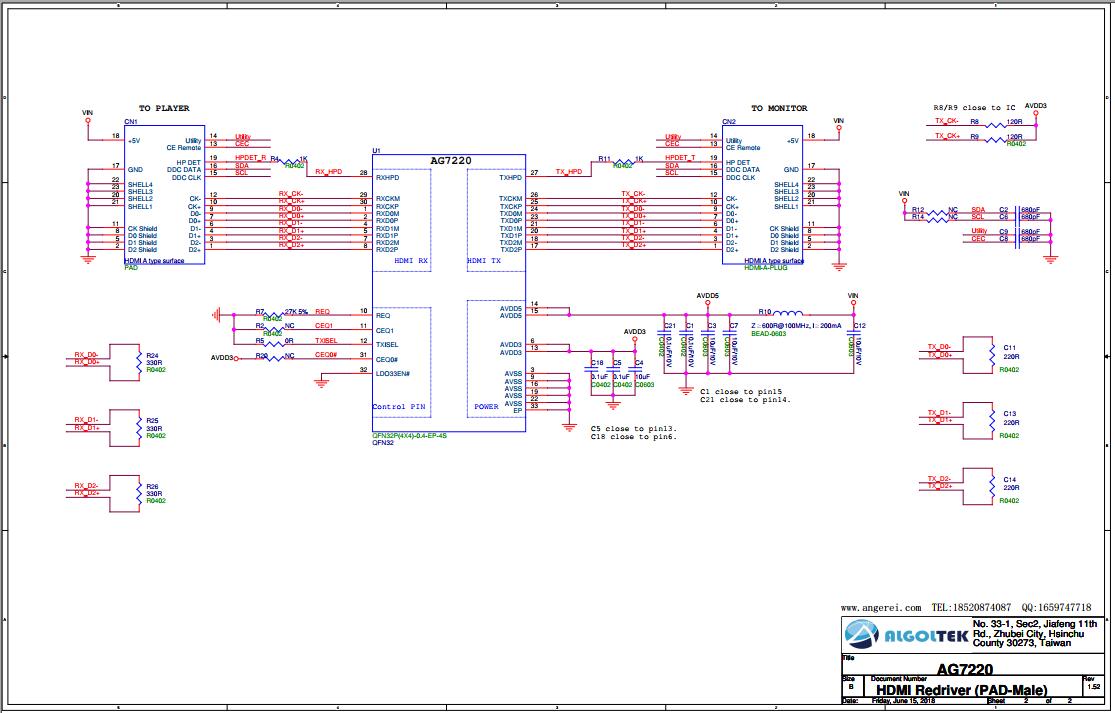
Task: Click the "HDMI Redriver (PAD-Male)" document title
Action: 961,690
